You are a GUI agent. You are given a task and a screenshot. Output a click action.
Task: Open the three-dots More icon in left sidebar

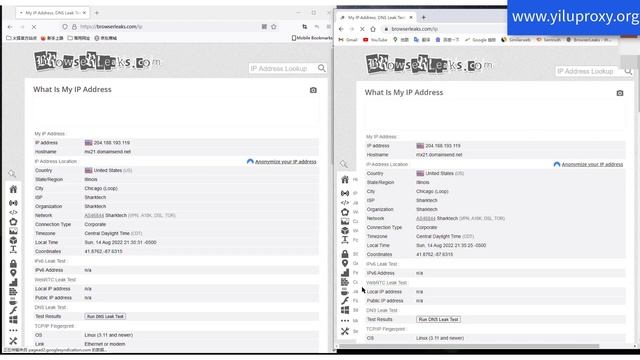click(x=13, y=330)
